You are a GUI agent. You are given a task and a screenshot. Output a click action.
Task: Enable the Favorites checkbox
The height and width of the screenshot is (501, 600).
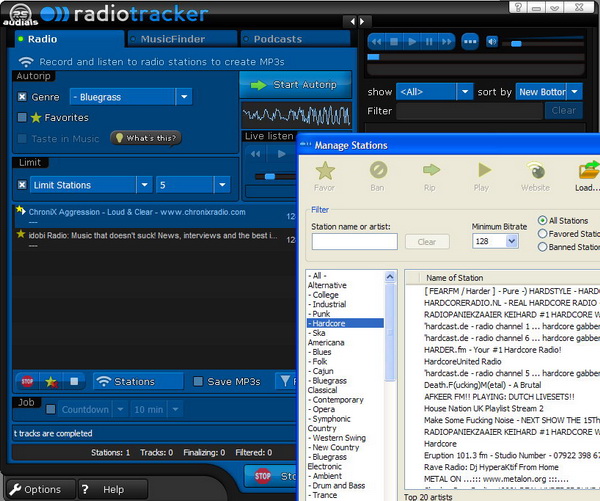(22, 117)
